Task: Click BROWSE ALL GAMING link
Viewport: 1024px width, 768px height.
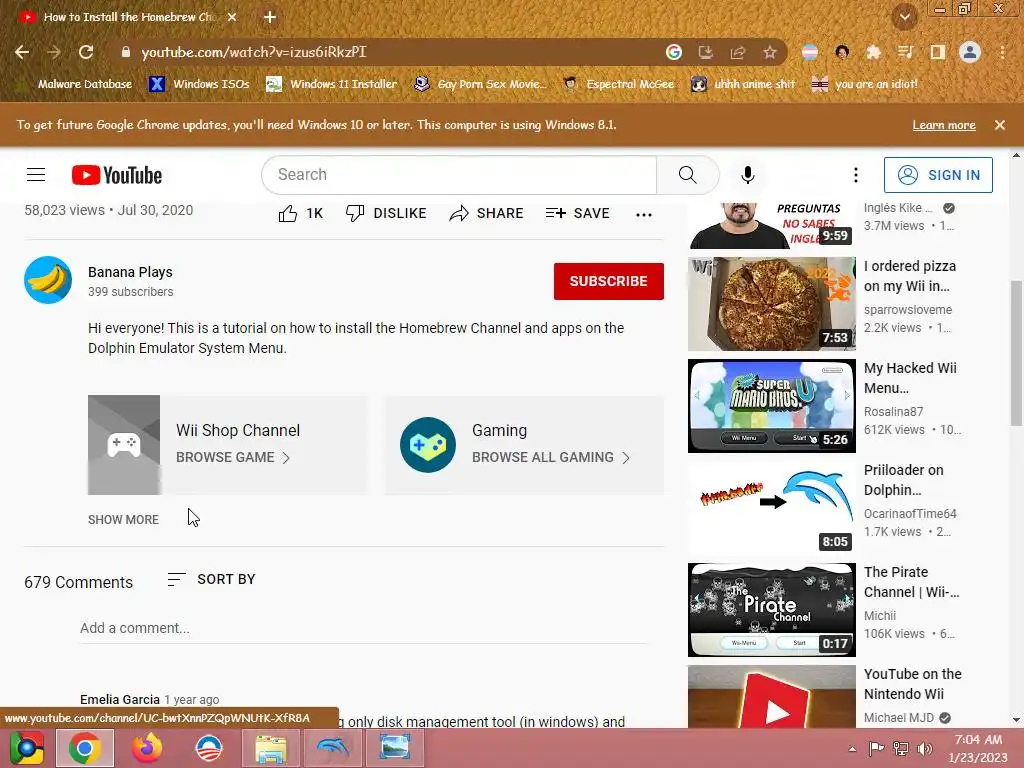Action: 551,457
